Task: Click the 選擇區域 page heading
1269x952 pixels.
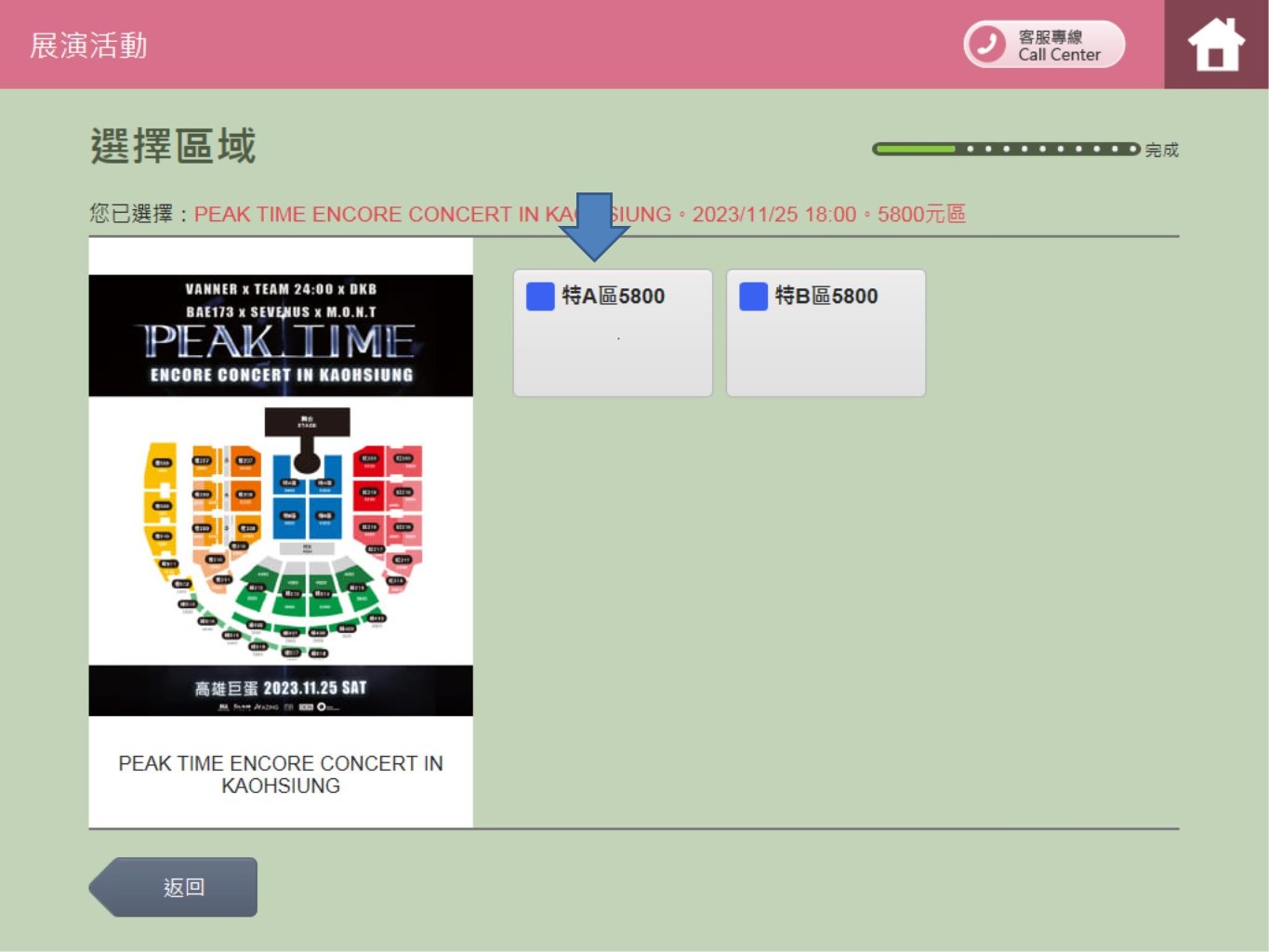Action: tap(173, 147)
